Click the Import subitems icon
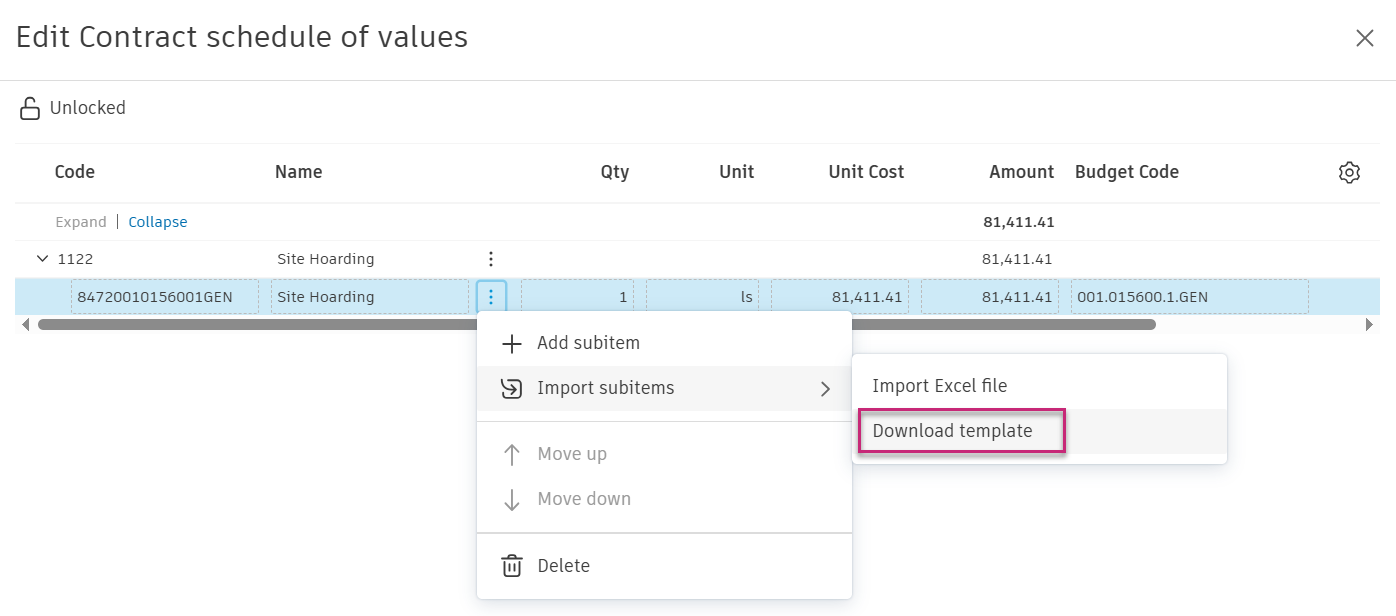 click(511, 388)
